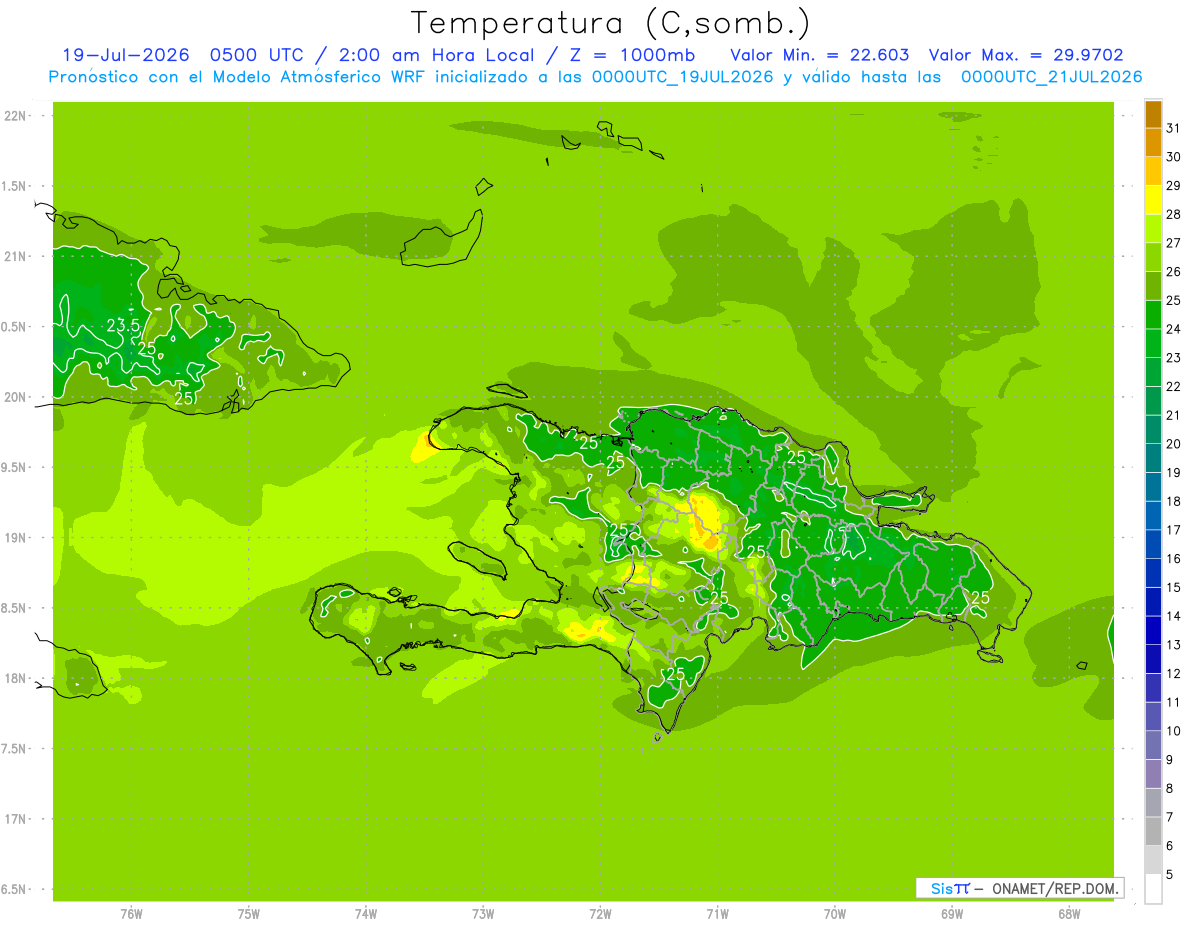1200x927 pixels.
Task: Click the 22N latitude axis label
Action: [15, 116]
